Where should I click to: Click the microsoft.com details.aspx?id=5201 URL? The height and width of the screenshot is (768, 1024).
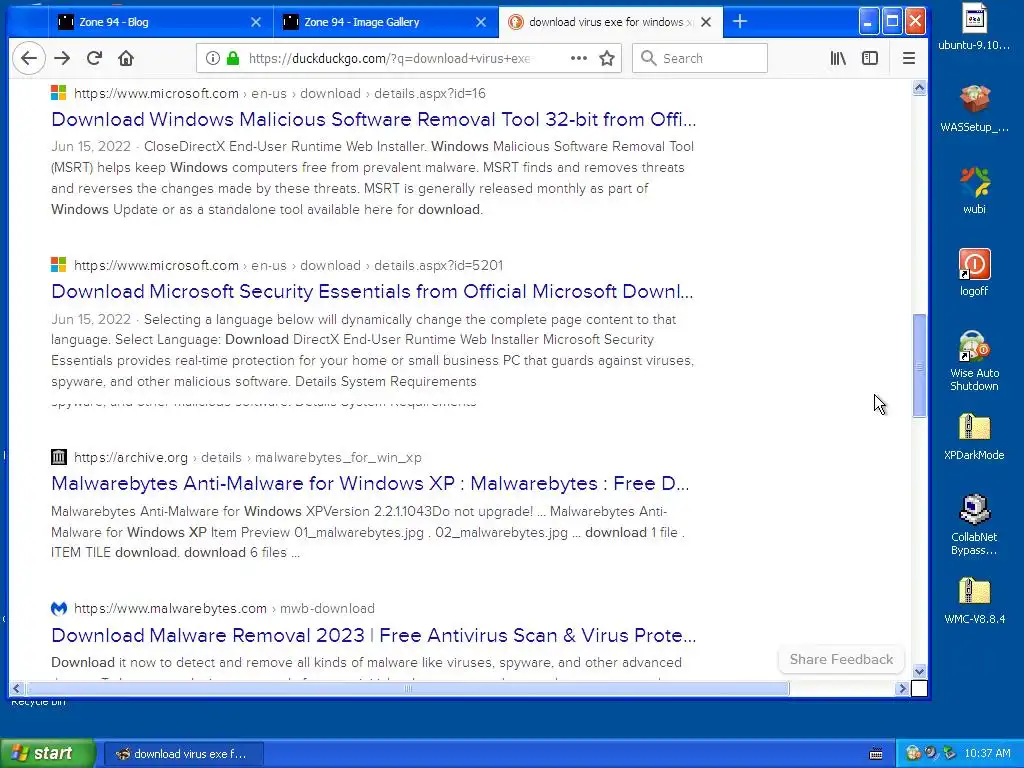click(x=288, y=265)
